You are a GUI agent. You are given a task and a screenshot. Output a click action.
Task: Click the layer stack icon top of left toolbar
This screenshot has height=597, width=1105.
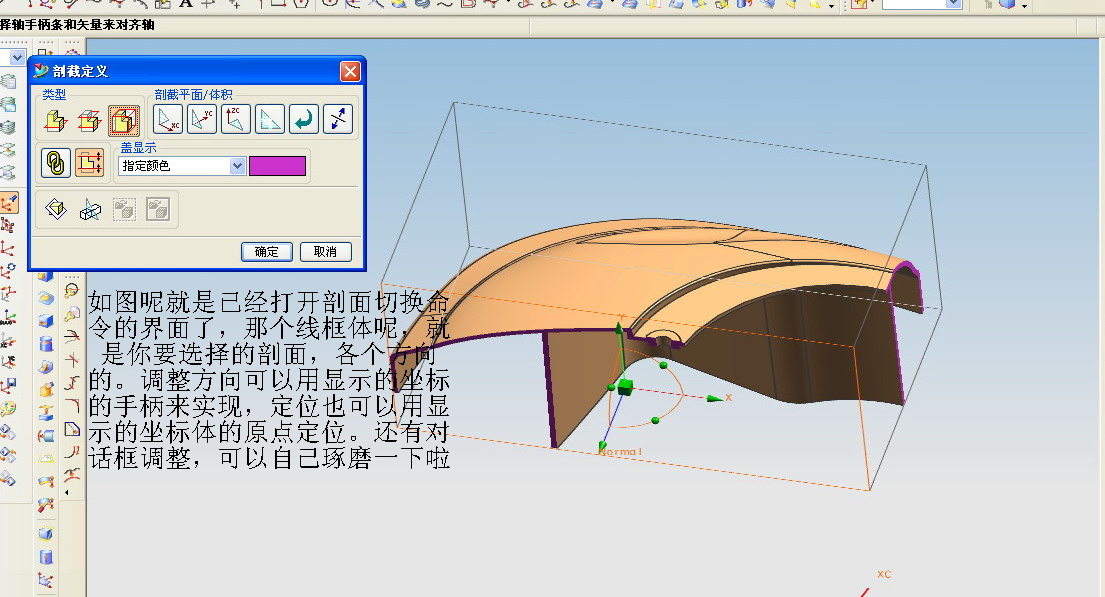click(8, 82)
